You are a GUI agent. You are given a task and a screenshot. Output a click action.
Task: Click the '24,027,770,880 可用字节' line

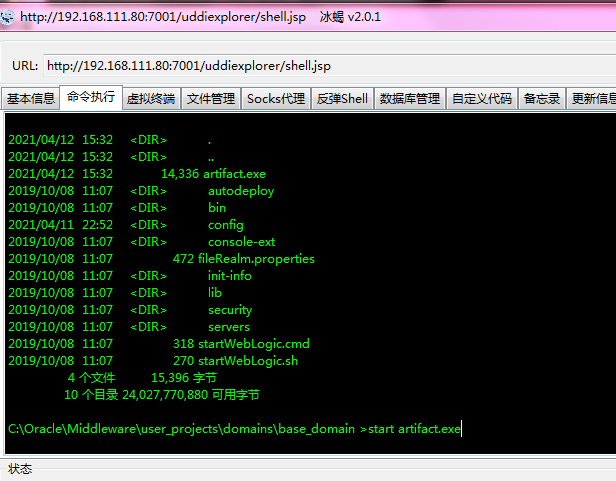coord(191,395)
